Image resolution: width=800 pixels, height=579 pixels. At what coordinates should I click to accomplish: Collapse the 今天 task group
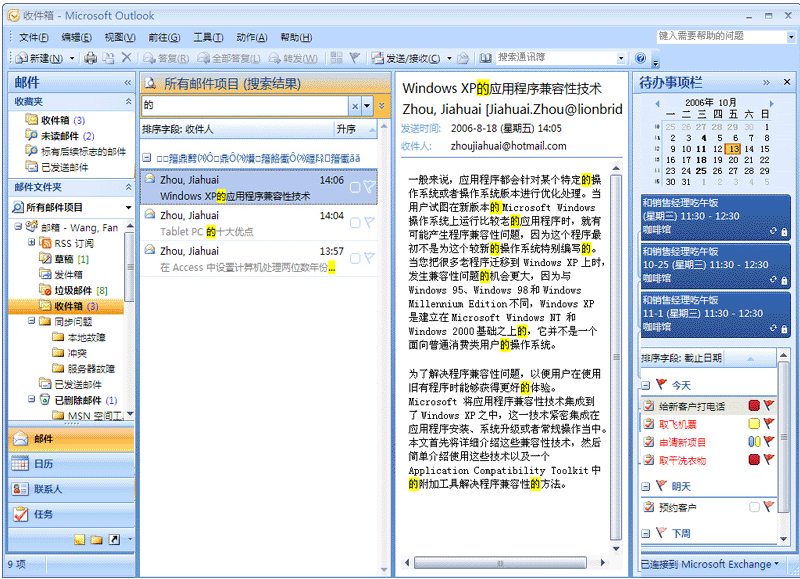646,385
